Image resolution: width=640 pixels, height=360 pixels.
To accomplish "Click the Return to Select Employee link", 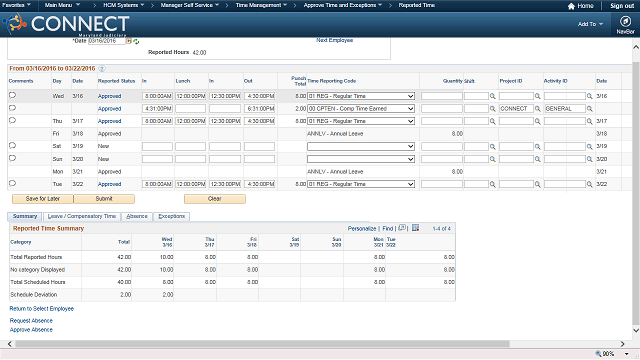I will tap(42, 309).
